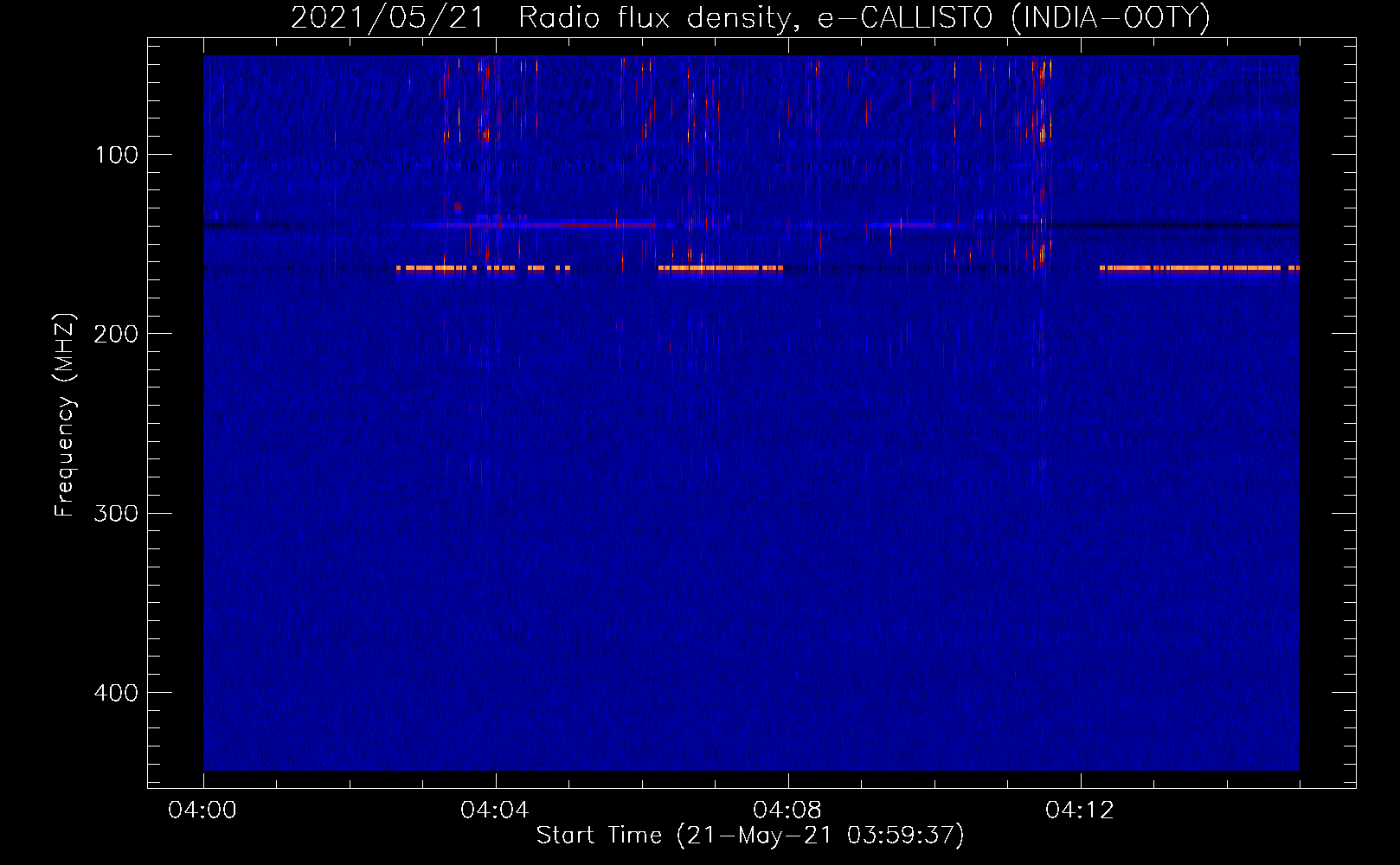Screen dimensions: 1400x865
Task: Click the 'Start Time (21-May-21 03:59:37)' label
Action: click(750, 836)
